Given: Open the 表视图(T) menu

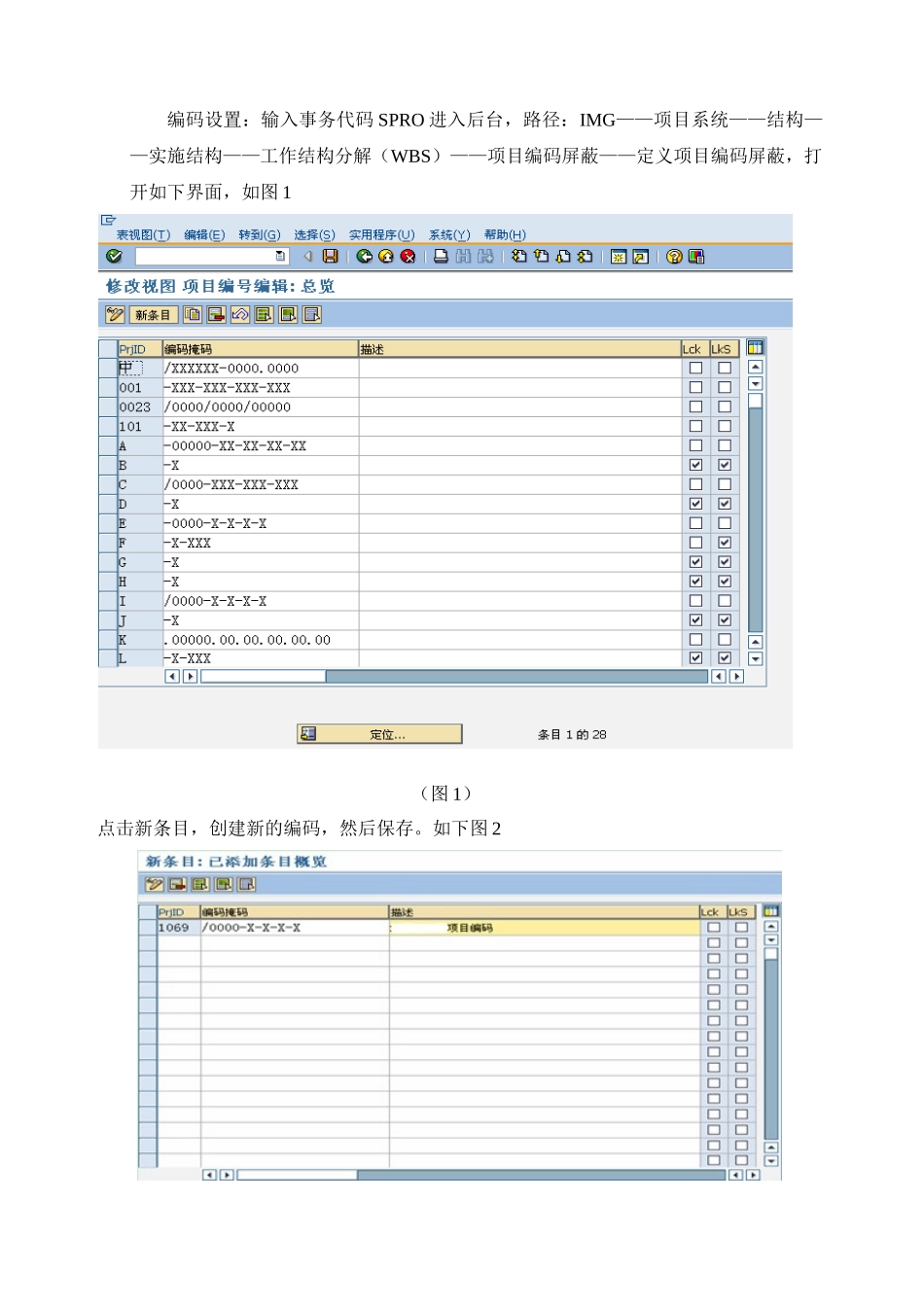Looking at the screenshot, I should point(143,234).
